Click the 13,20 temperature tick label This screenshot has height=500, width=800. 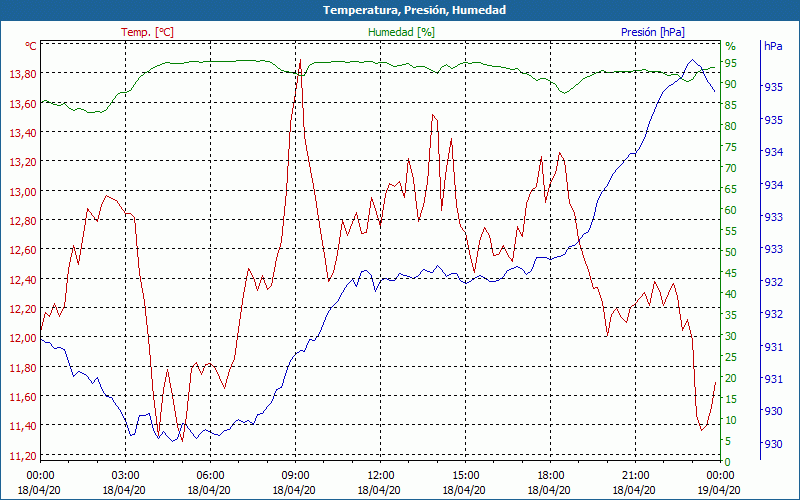(23, 162)
